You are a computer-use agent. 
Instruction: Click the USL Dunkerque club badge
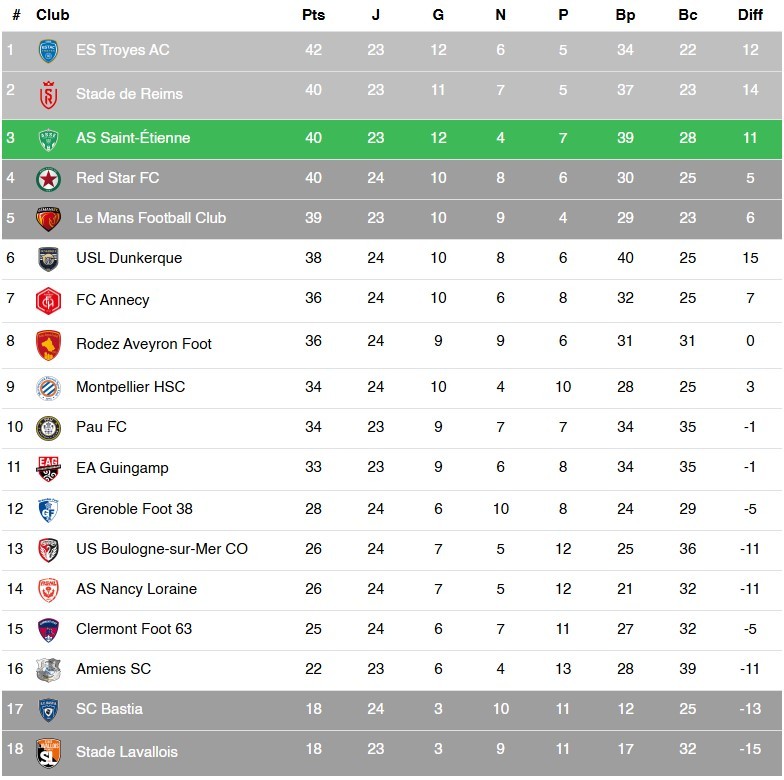point(48,259)
